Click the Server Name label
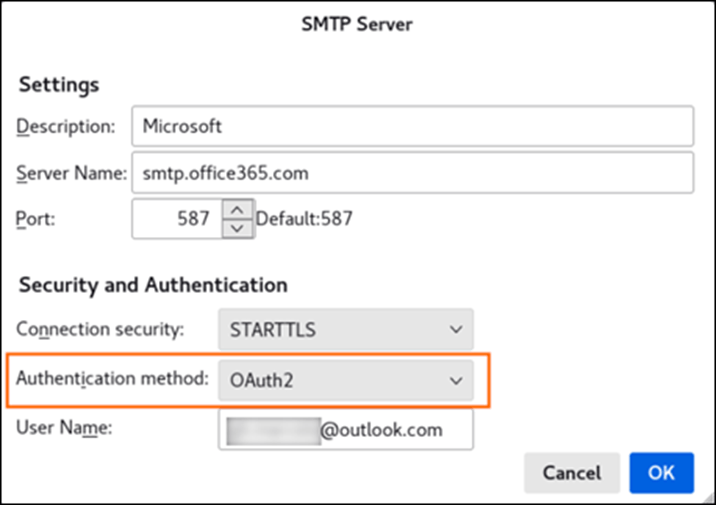 (71, 173)
